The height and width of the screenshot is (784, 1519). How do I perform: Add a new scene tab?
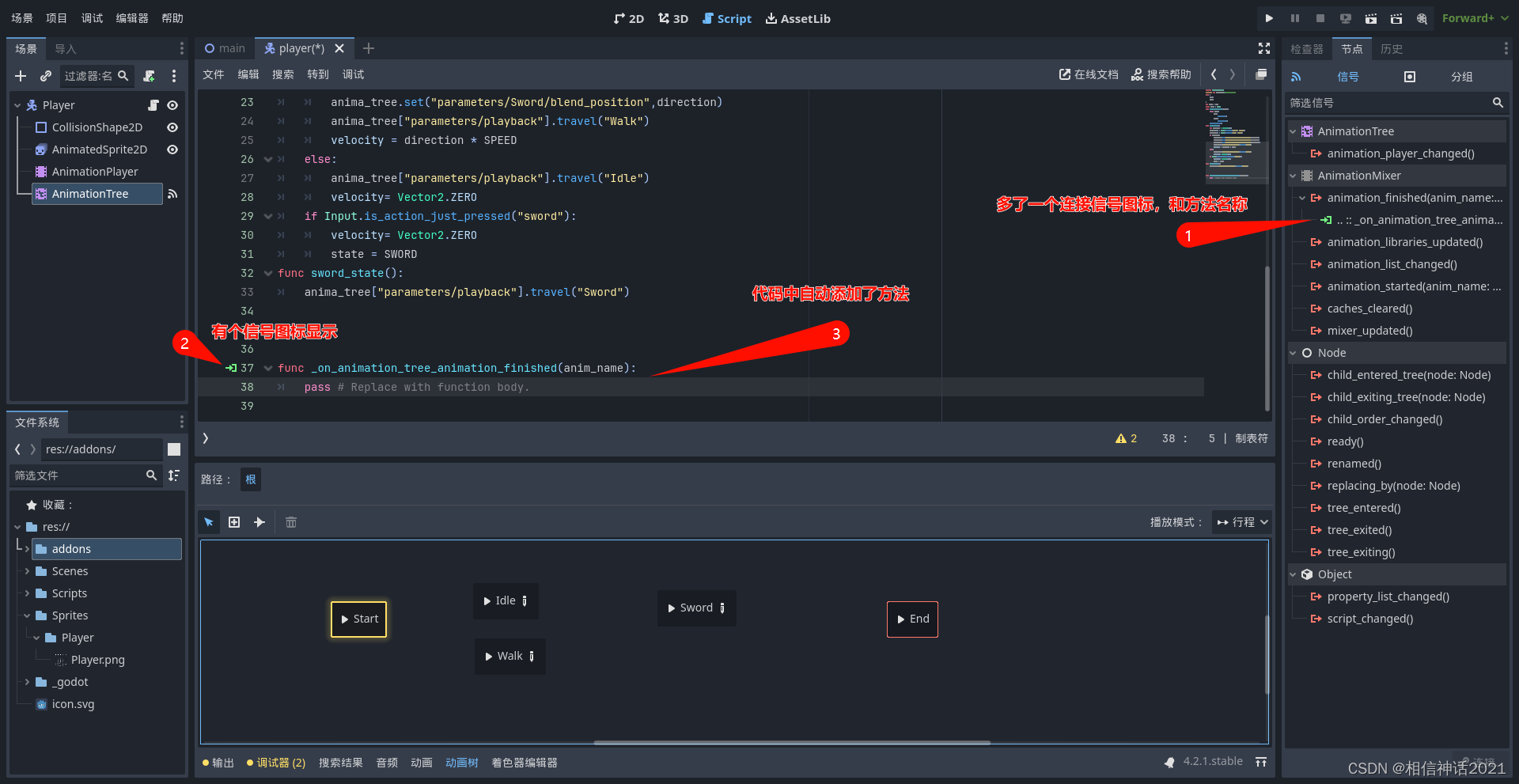(369, 48)
